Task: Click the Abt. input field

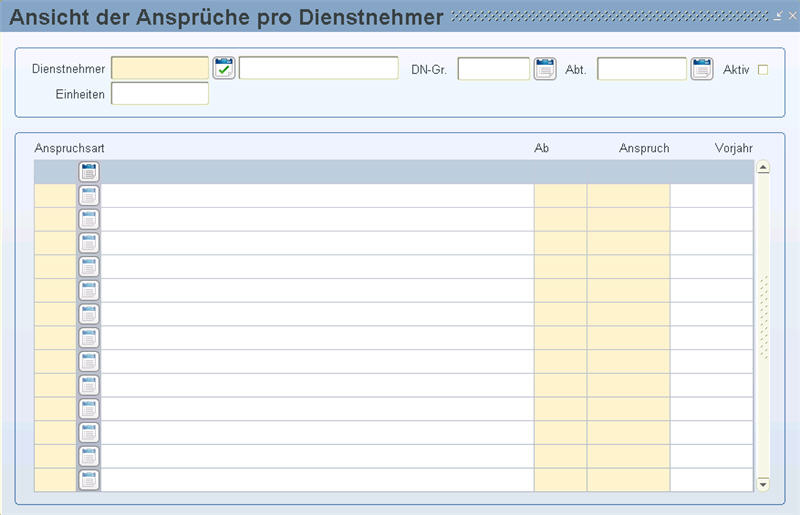Action: tap(642, 68)
